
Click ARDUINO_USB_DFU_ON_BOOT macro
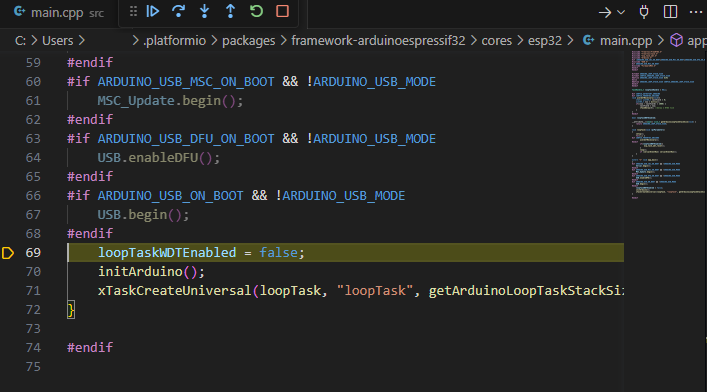[x=186, y=139]
